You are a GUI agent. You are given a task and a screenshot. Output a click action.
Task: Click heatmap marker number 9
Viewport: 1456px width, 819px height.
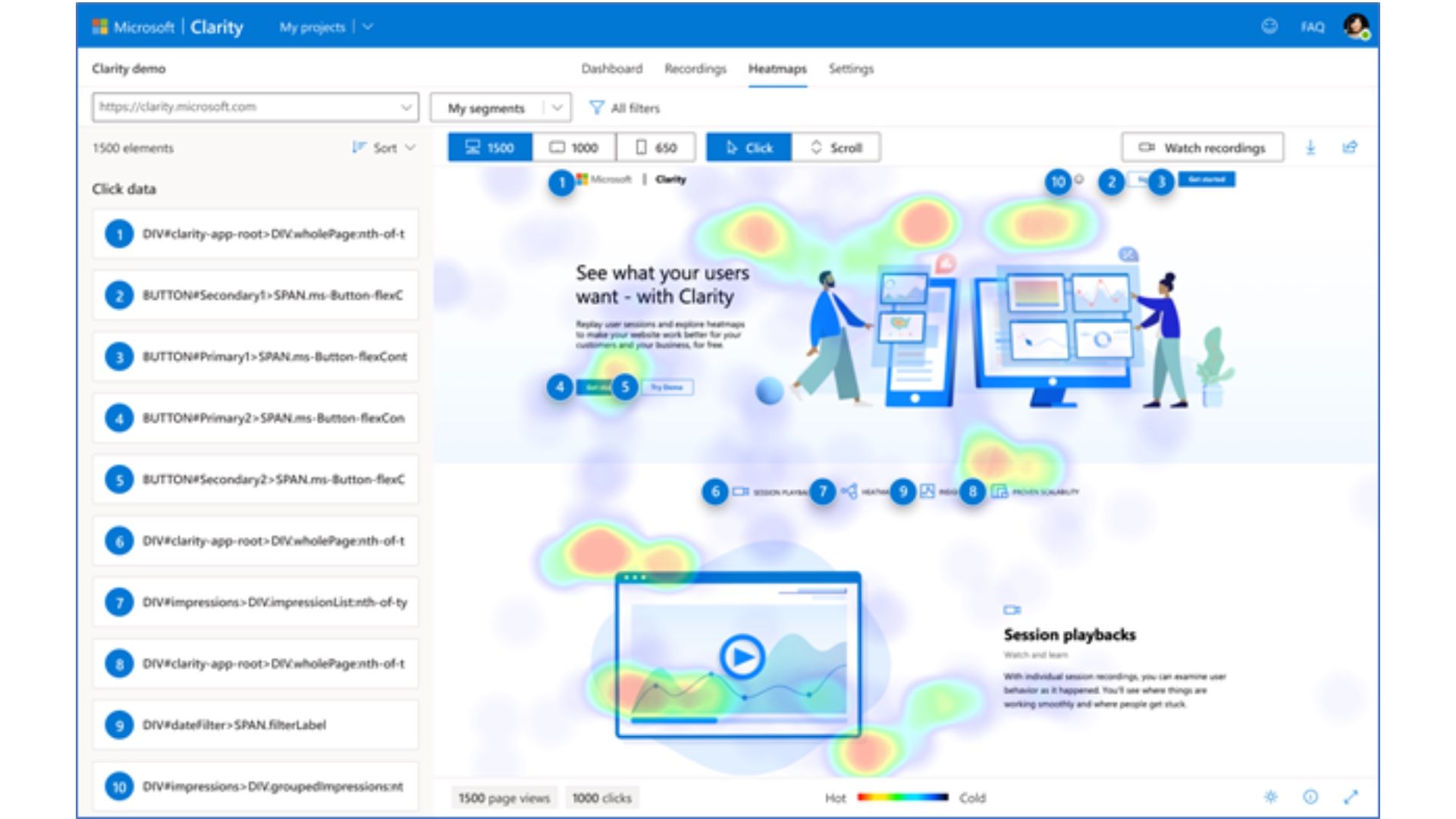[902, 492]
